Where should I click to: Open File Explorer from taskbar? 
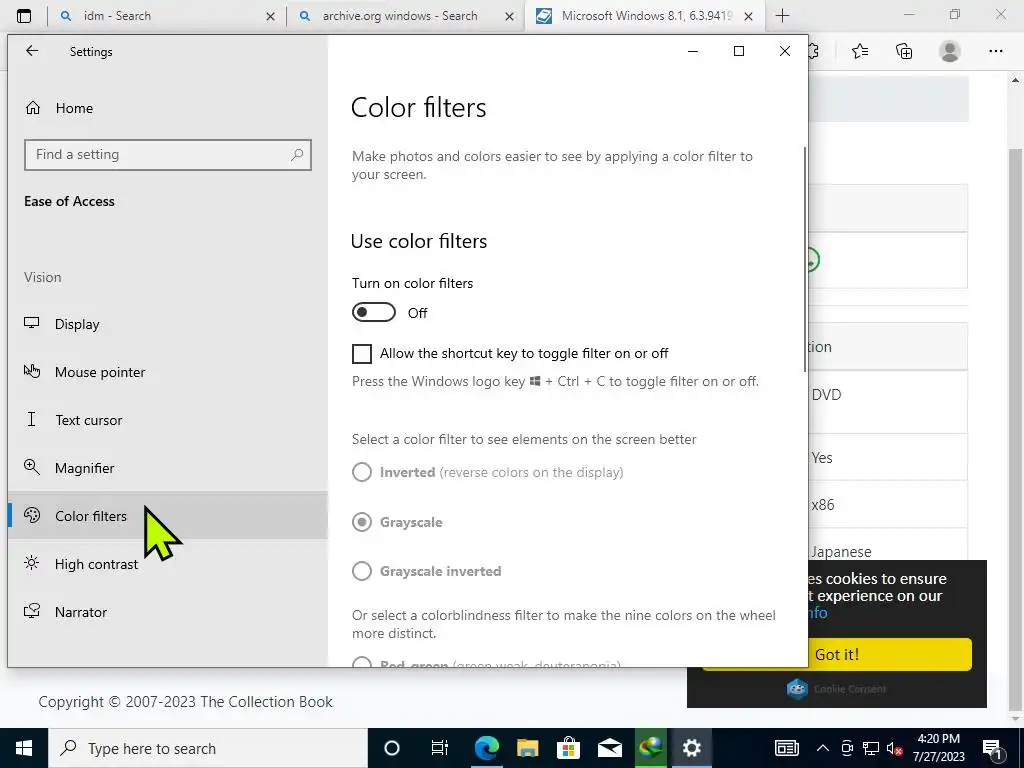528,748
